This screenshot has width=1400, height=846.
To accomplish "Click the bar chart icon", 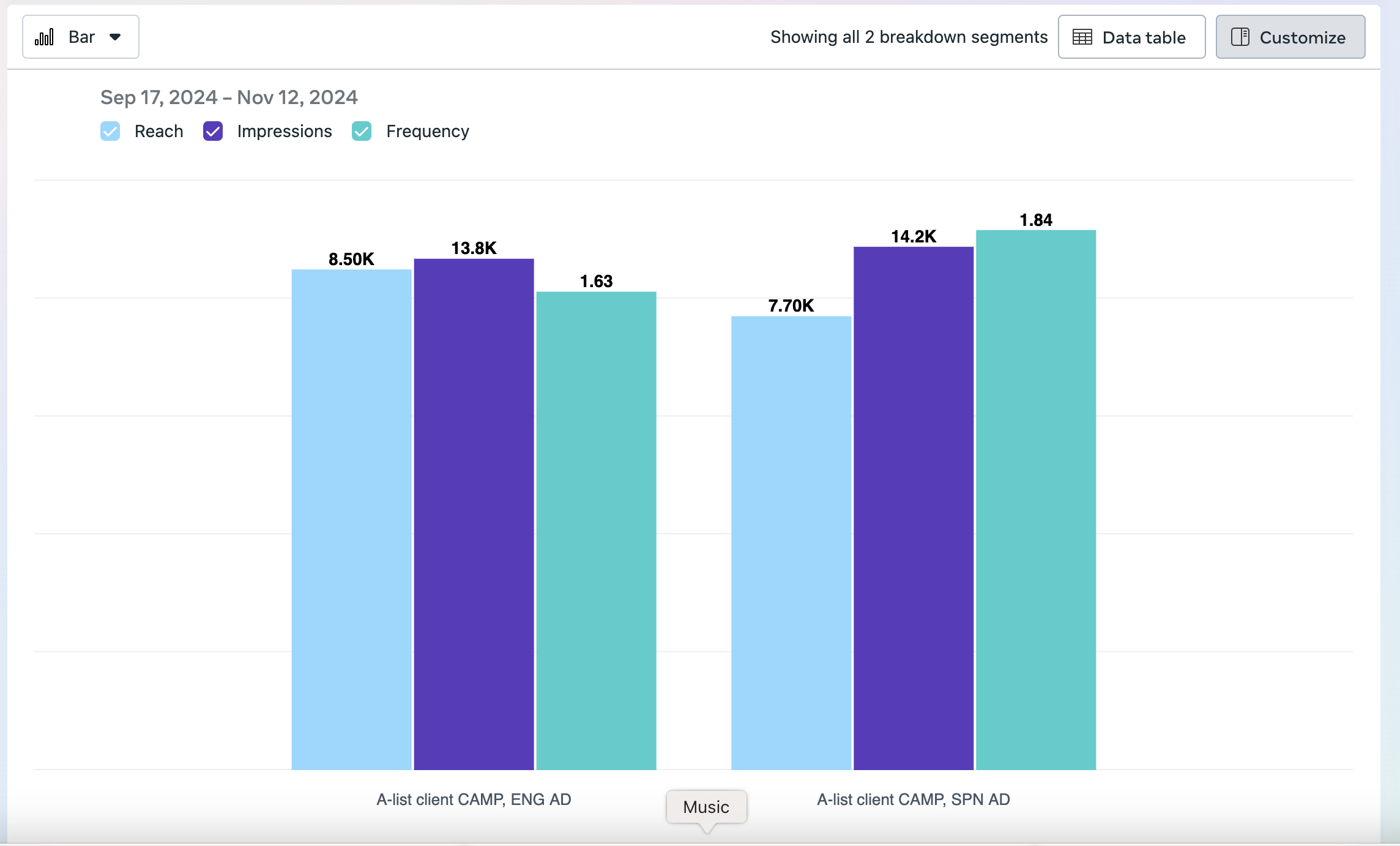I will [44, 37].
